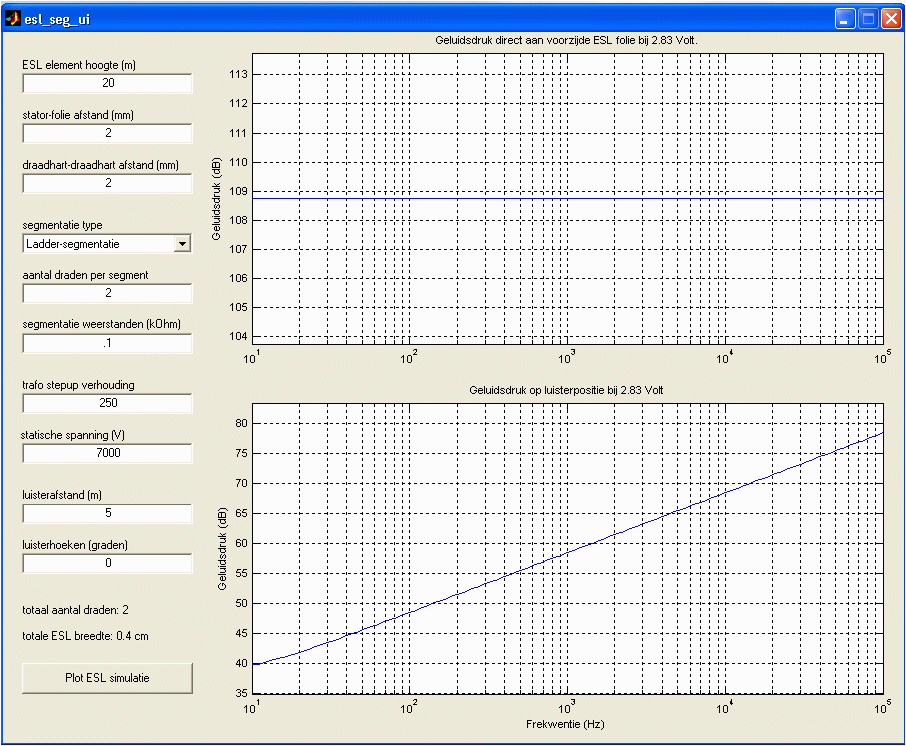Click the ESL element hoogte input field
The image size is (906, 746).
pos(107,83)
